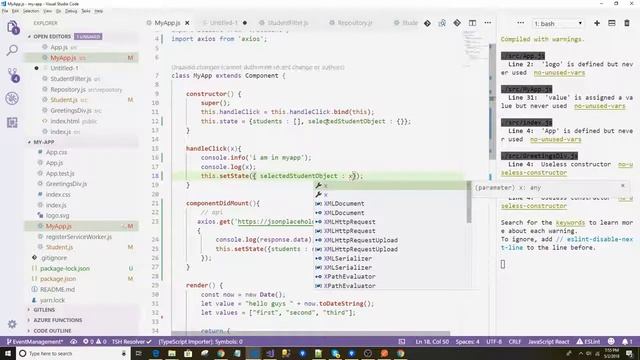Open the Edit menu
The height and width of the screenshot is (360, 640).
point(16,11)
